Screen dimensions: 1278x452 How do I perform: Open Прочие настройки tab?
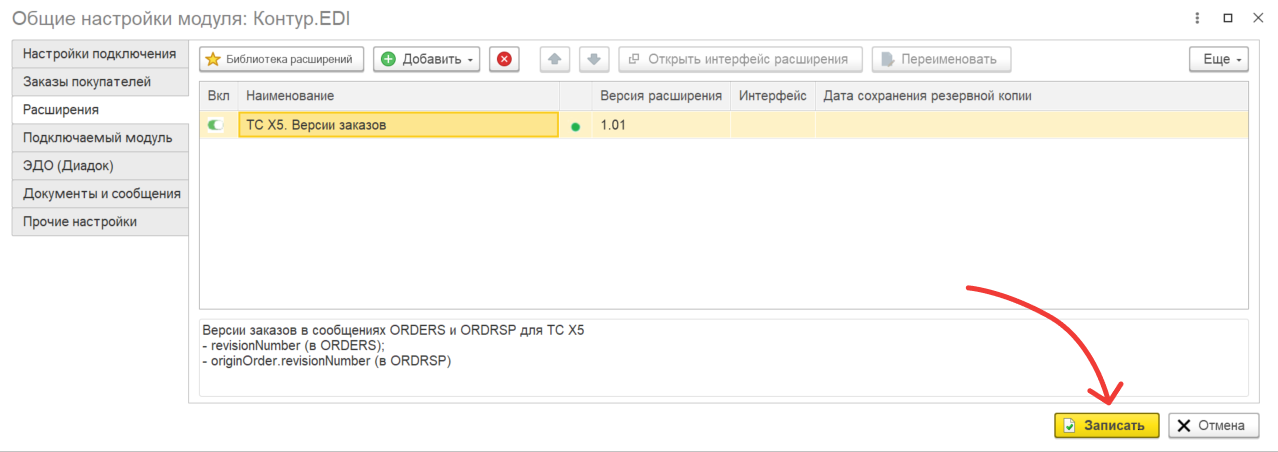100,222
